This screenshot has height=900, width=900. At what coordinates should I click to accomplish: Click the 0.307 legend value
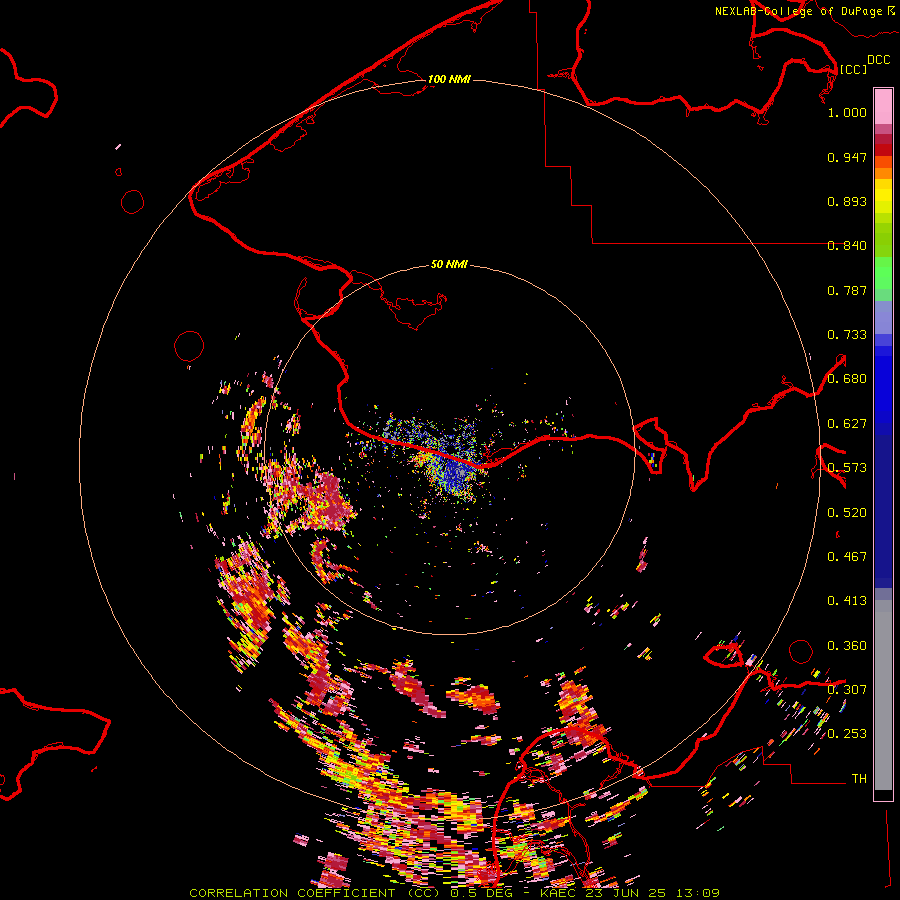point(847,690)
